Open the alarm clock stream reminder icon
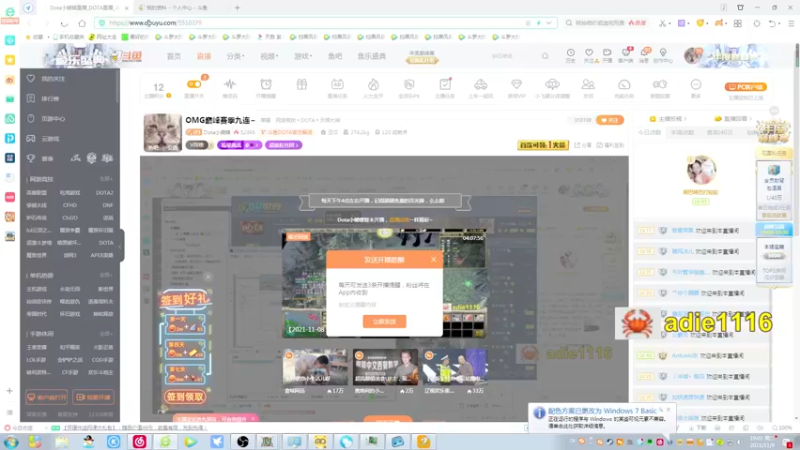This screenshot has width=800, height=450. pos(266,84)
